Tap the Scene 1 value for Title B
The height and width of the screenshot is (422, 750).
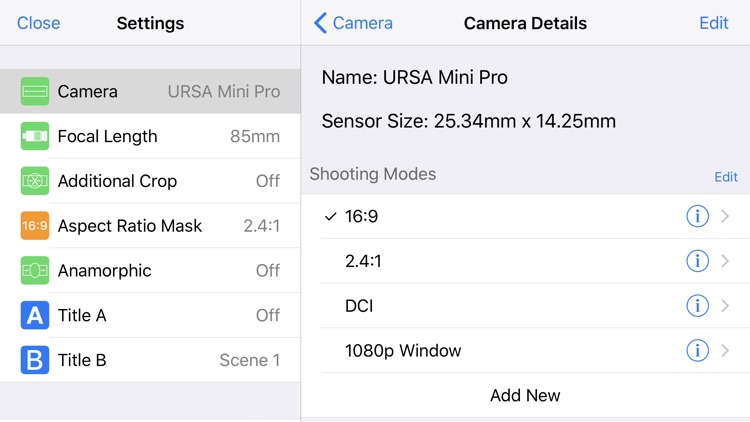click(x=250, y=360)
